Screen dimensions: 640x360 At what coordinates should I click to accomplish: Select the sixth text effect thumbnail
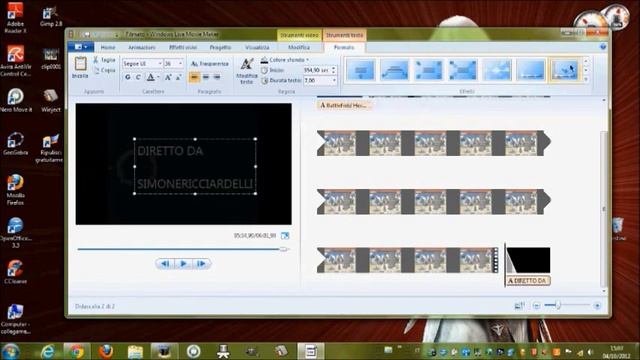531,70
